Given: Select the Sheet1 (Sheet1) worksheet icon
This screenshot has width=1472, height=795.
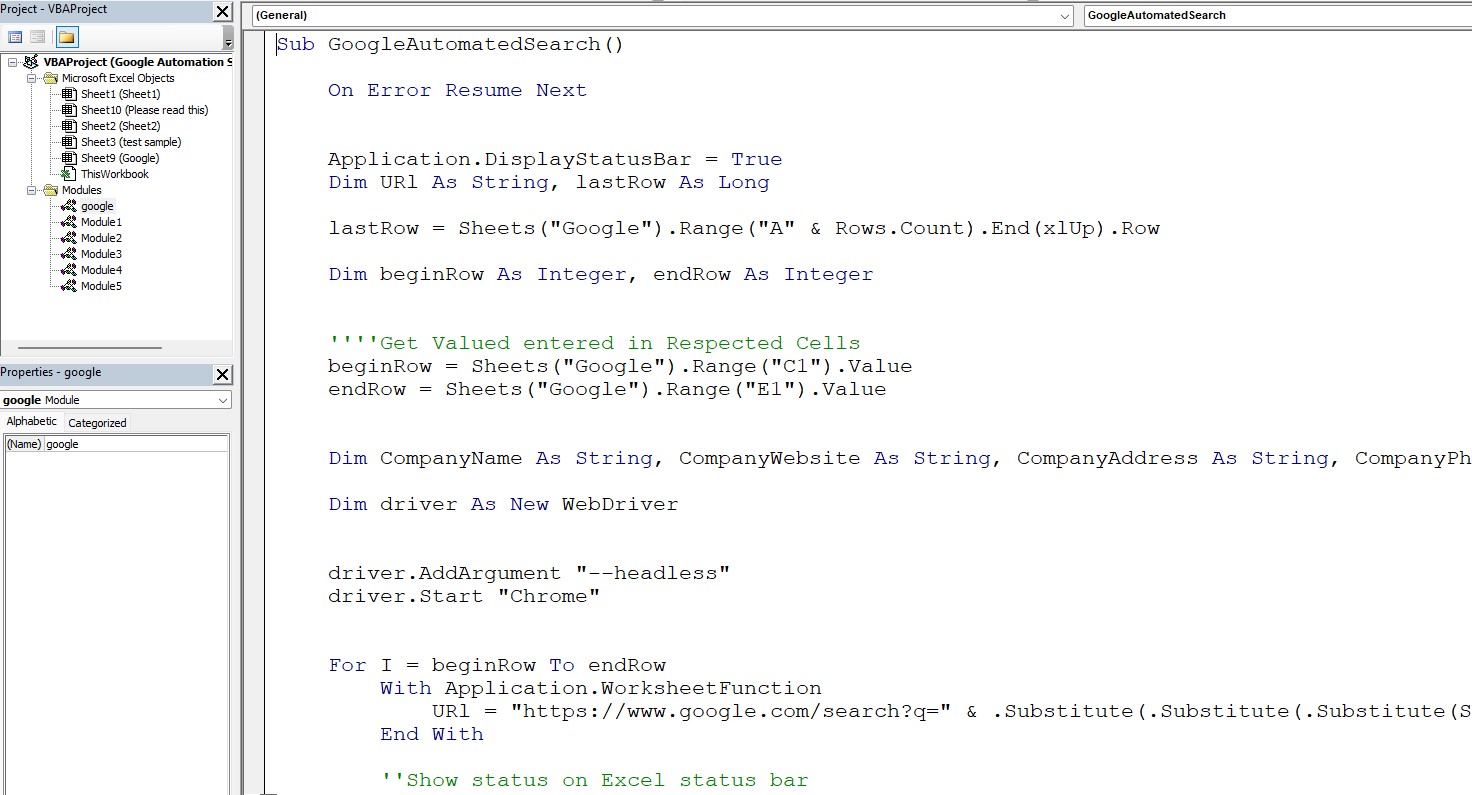Looking at the screenshot, I should click(69, 94).
